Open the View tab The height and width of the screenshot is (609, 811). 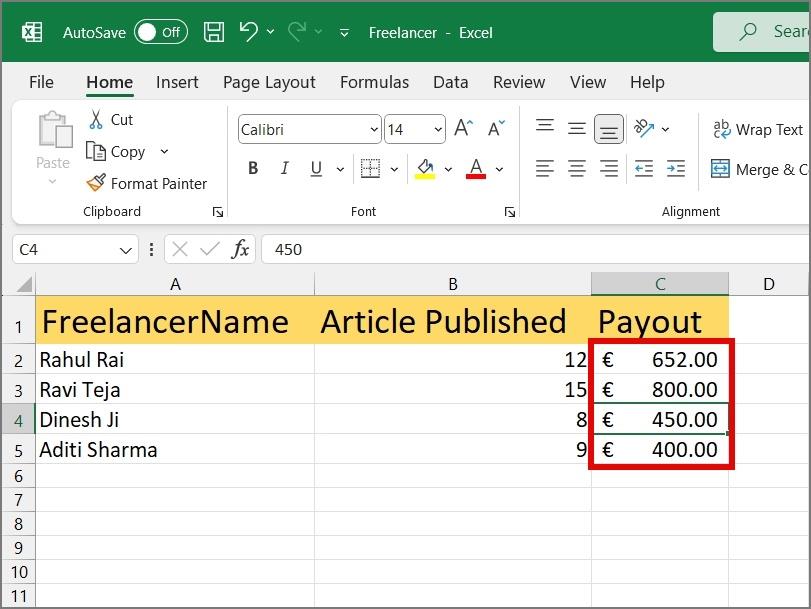click(x=588, y=82)
